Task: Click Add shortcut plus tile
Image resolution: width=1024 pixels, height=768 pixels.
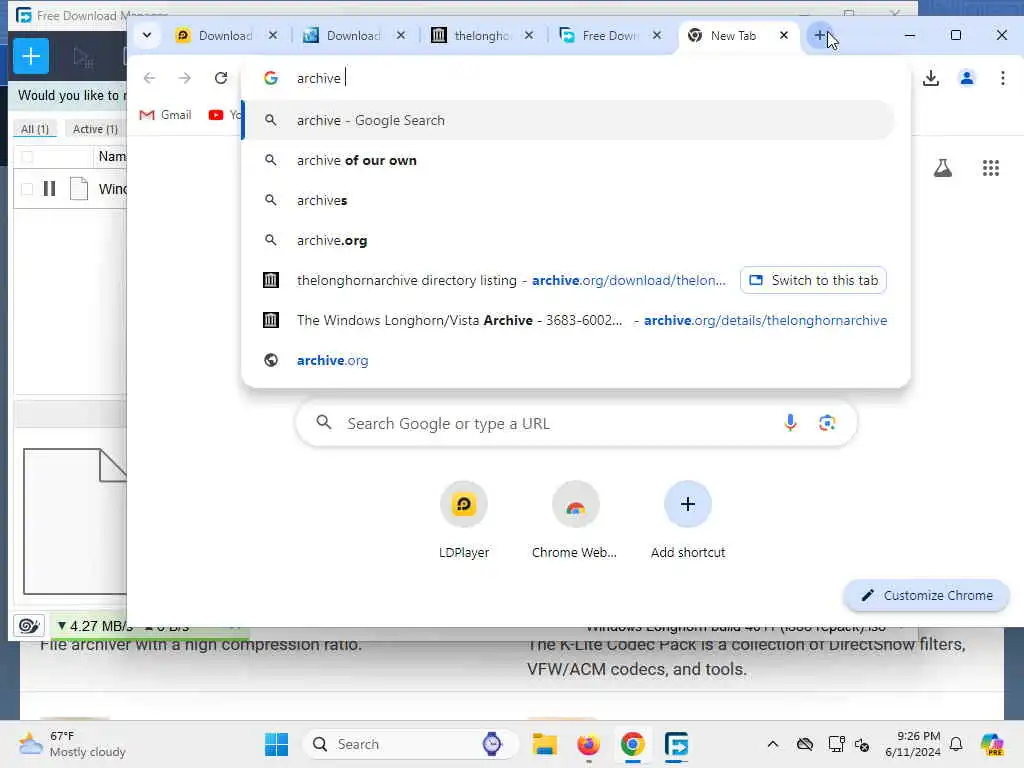Action: pos(688,520)
